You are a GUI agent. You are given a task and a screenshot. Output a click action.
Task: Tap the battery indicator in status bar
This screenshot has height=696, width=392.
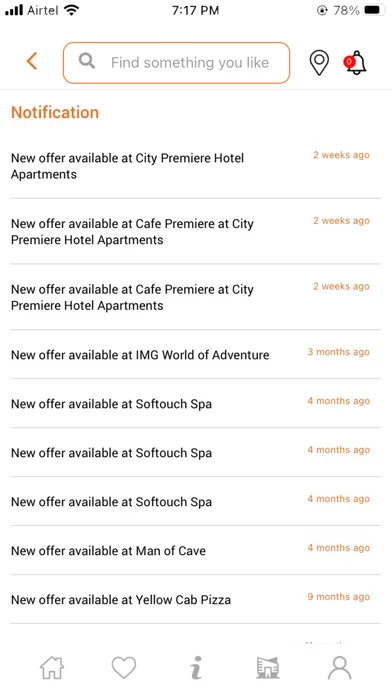point(374,10)
